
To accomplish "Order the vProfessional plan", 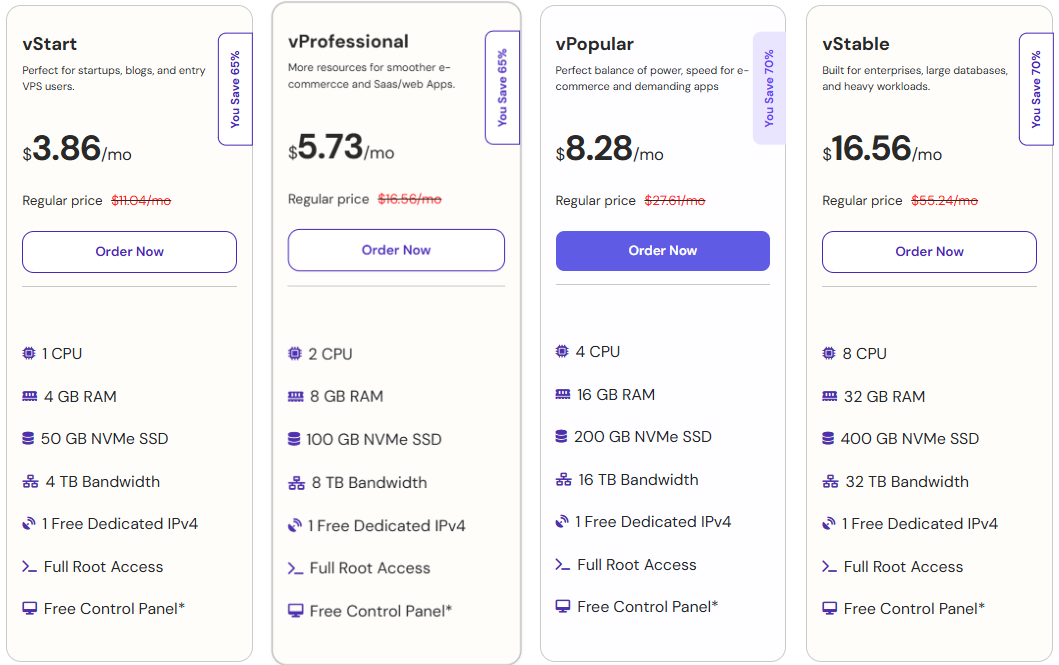I will [x=396, y=250].
